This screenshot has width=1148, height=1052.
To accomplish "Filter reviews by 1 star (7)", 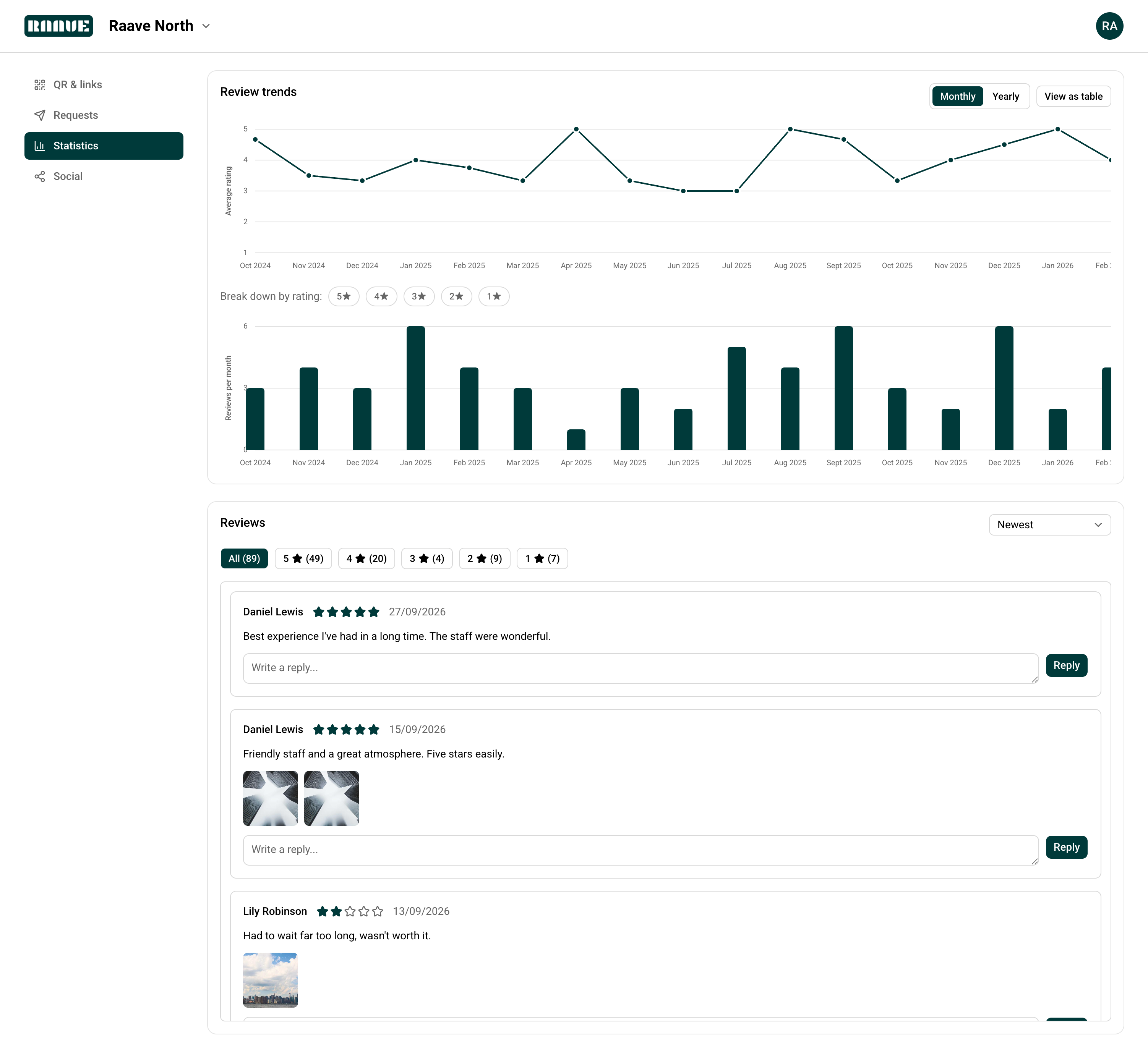I will tap(542, 558).
